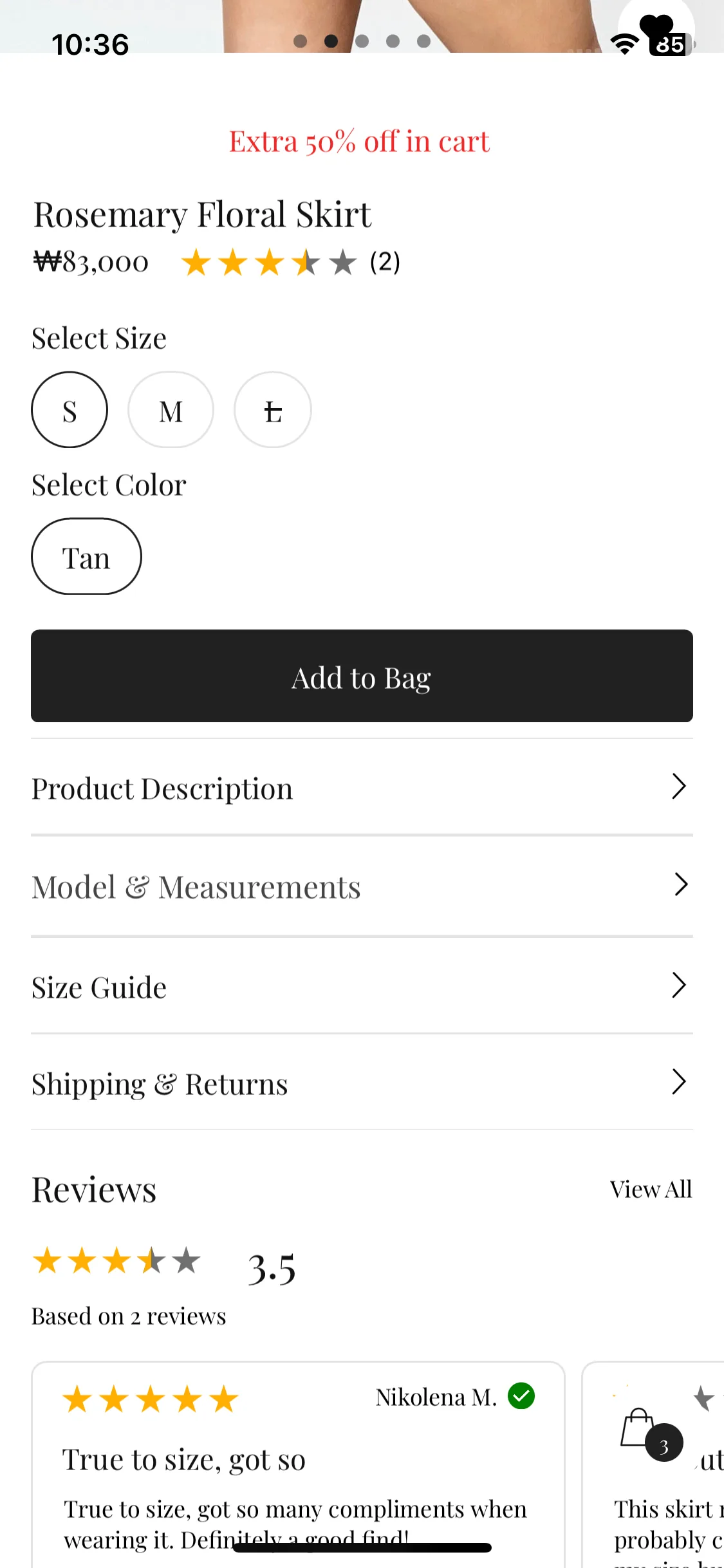Viewport: 724px width, 1568px height.
Task: Open Shipping & Returns row
Action: point(362,1083)
